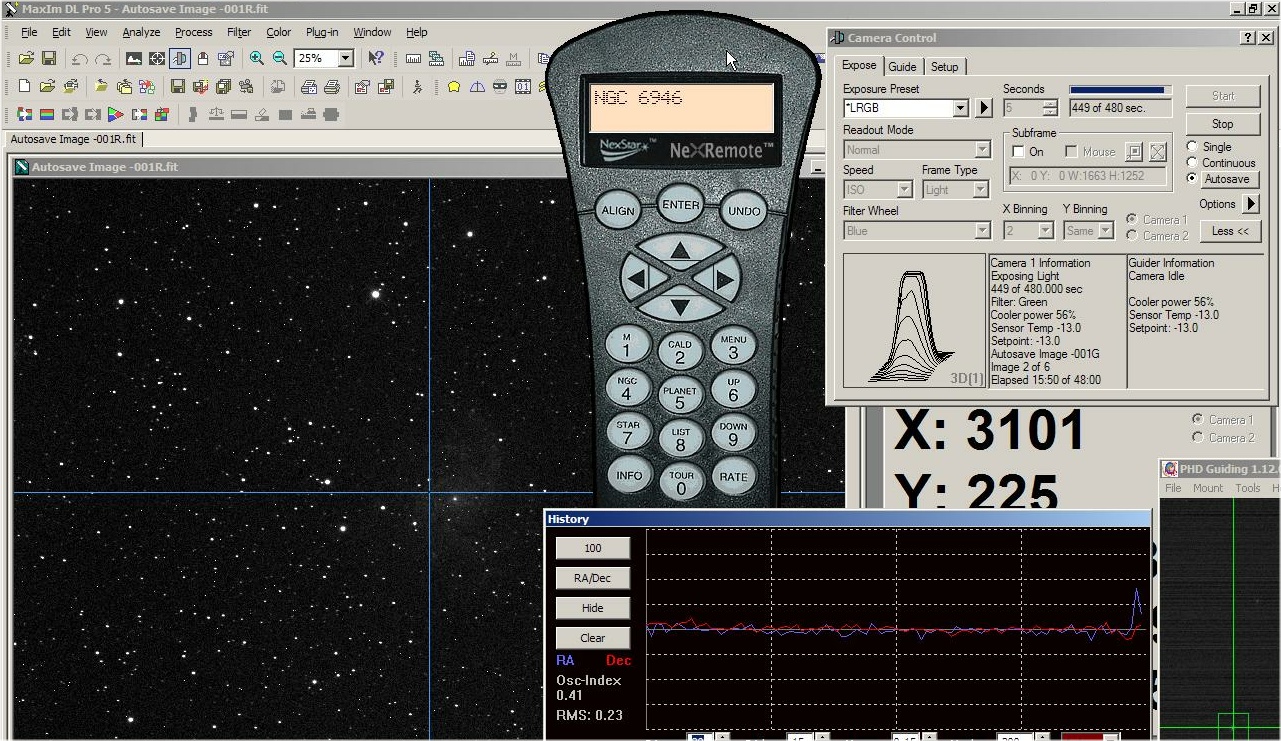
Task: Click the arrow button next to Exposure Preset
Action: click(x=983, y=108)
